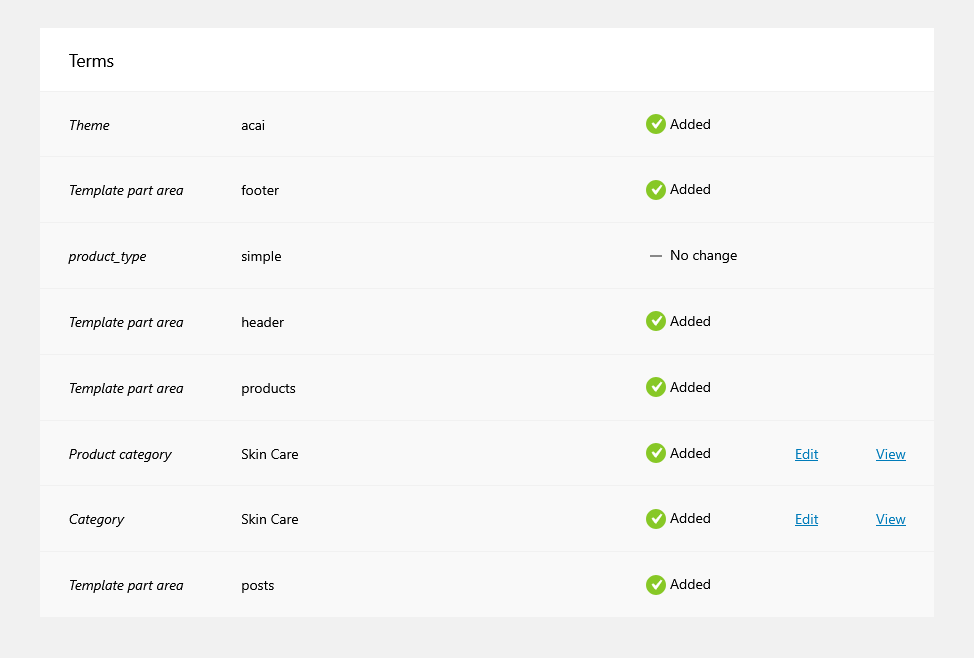Screen dimensions: 974x658
Task: Click the dash icon beside No change
Action: (655, 255)
